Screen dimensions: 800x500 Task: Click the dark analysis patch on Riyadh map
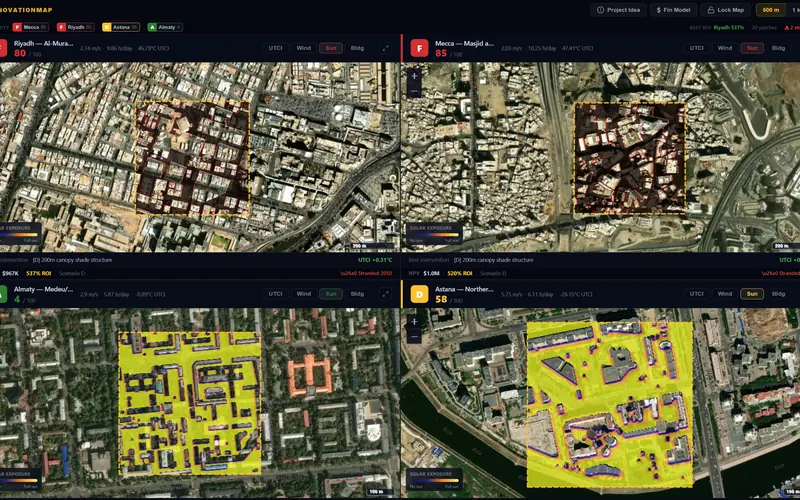click(x=192, y=158)
